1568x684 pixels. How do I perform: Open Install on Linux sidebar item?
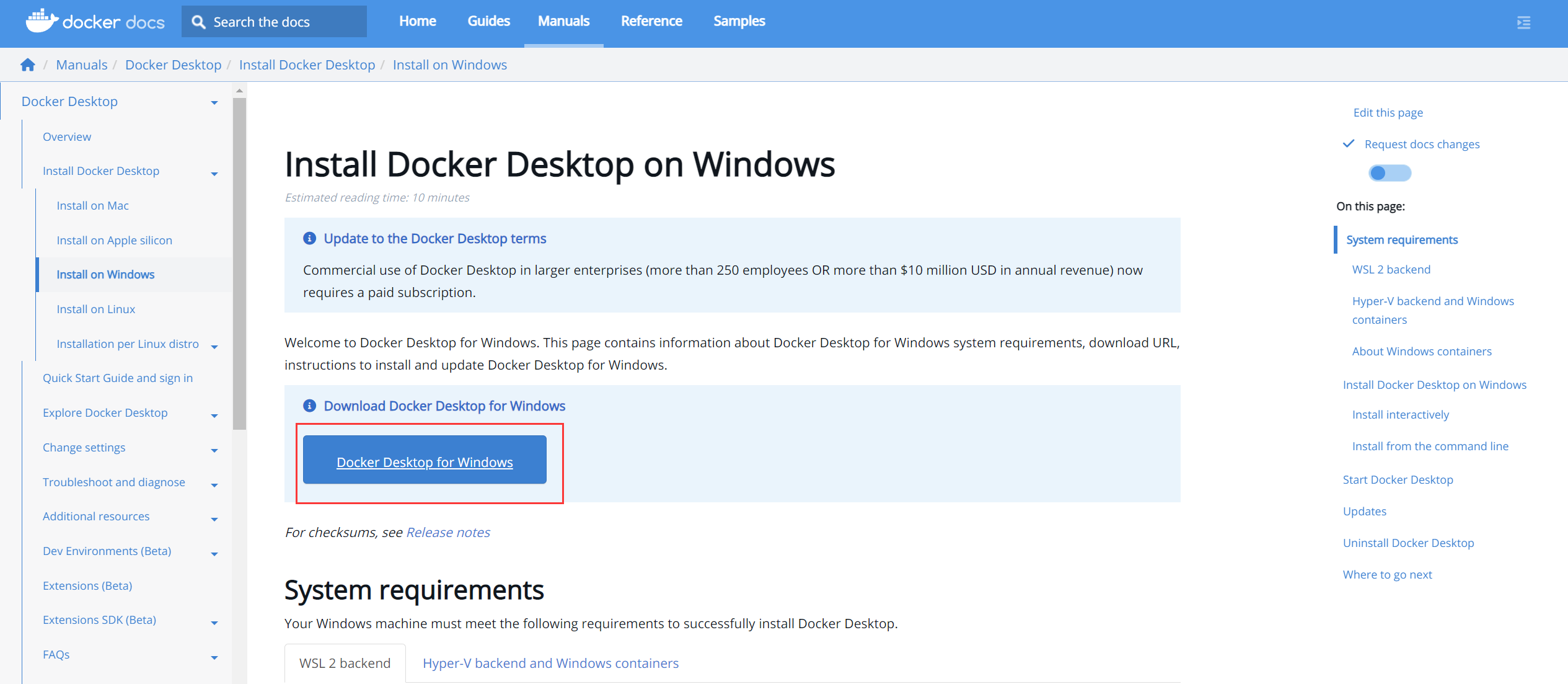click(96, 309)
